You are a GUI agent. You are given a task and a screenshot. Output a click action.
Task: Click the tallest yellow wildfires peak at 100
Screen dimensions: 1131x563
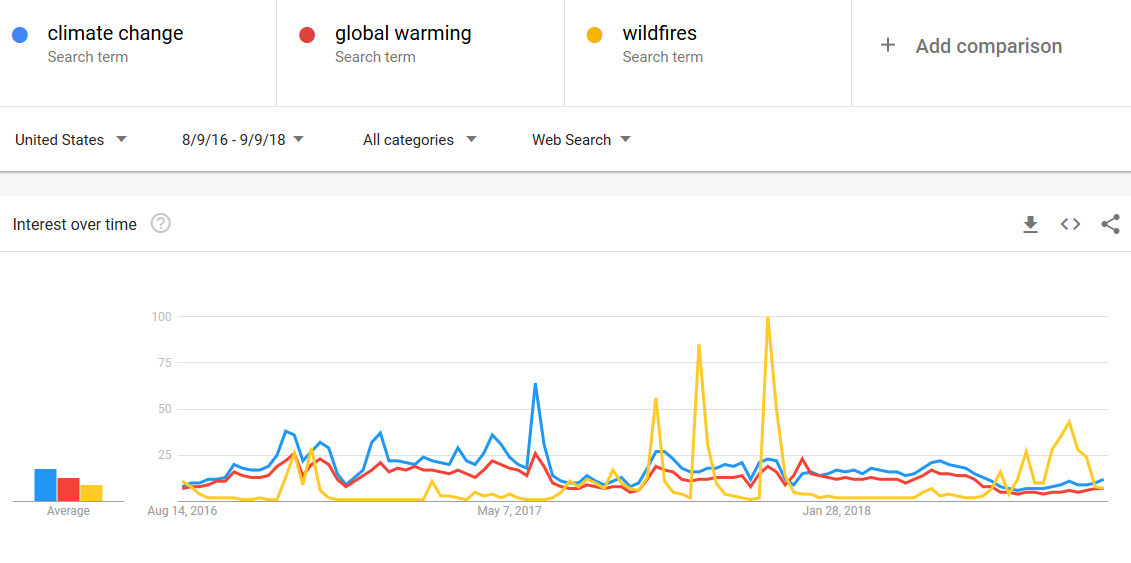point(767,318)
